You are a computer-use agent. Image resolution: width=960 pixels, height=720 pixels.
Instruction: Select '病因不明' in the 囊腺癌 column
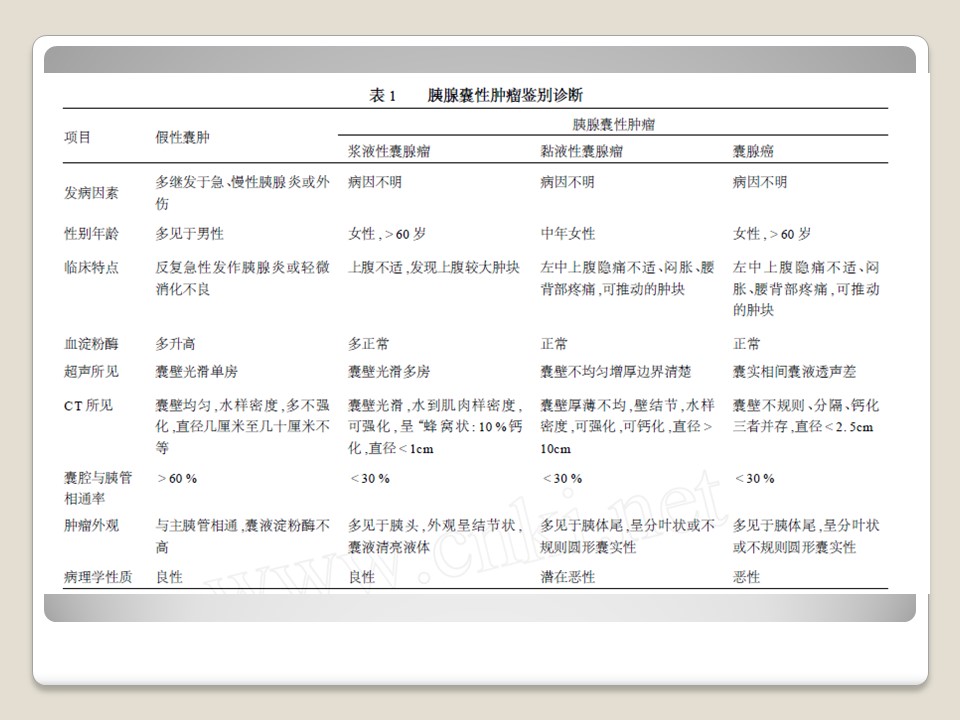[x=760, y=182]
